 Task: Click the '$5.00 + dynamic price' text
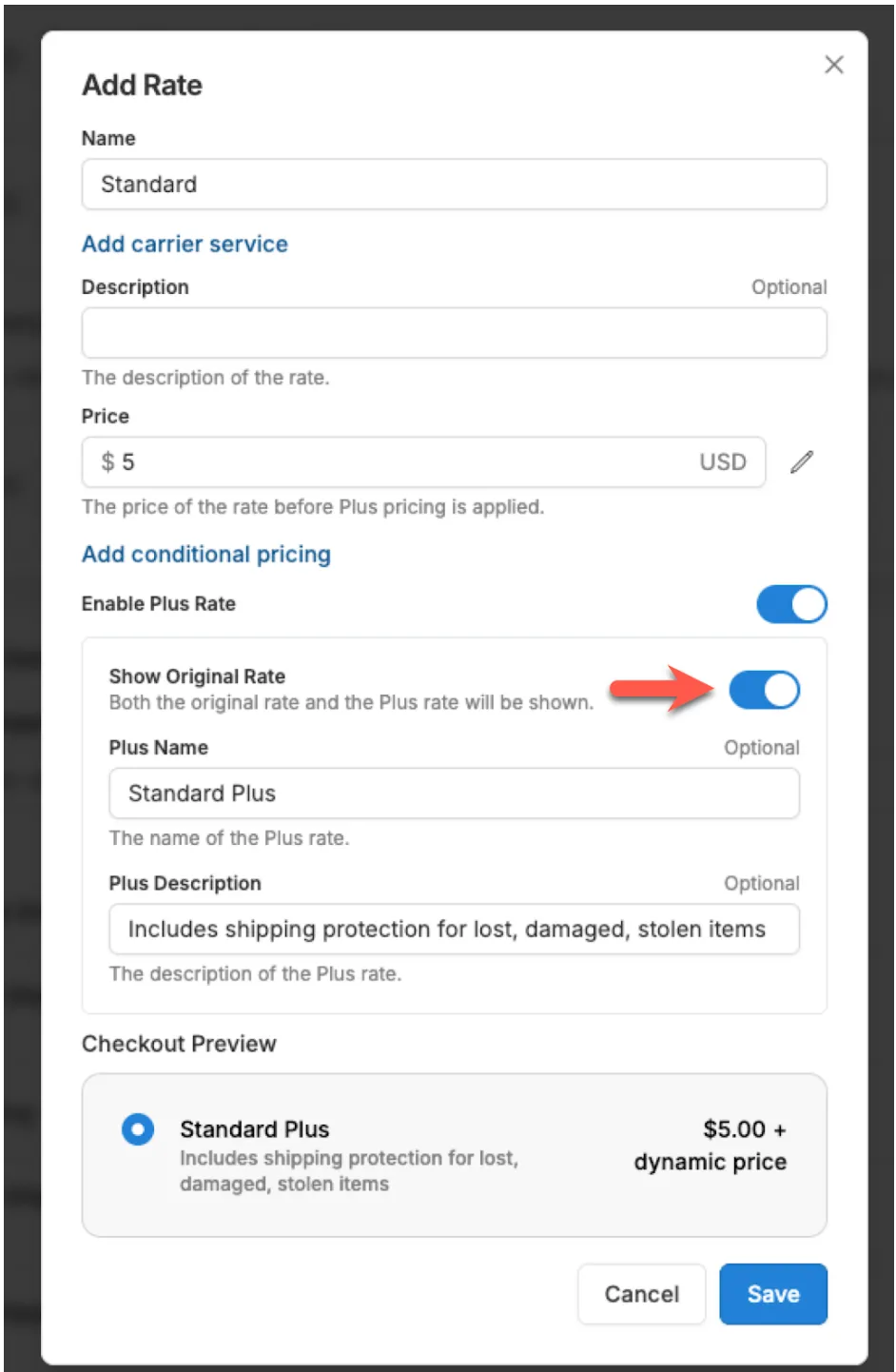(x=711, y=1146)
